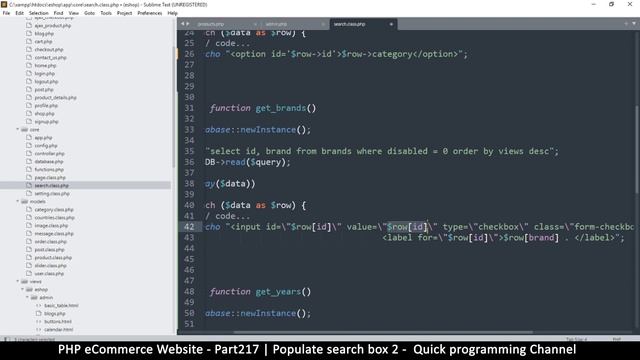Open product_details.php in the sidebar
Image resolution: width=640 pixels, height=360 pixels.
(x=56, y=98)
